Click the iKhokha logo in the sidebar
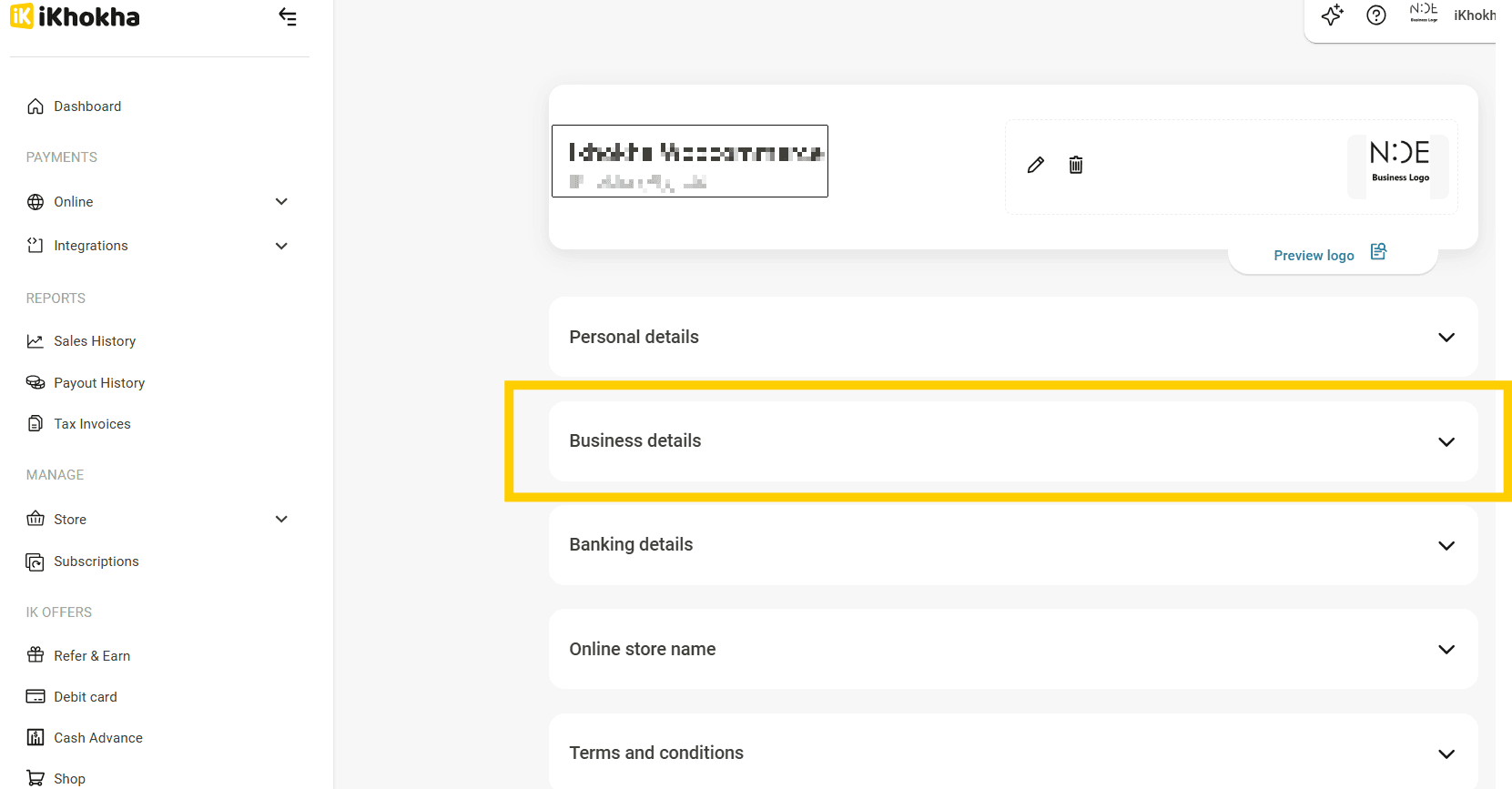Image resolution: width=1512 pixels, height=789 pixels. pos(75,16)
